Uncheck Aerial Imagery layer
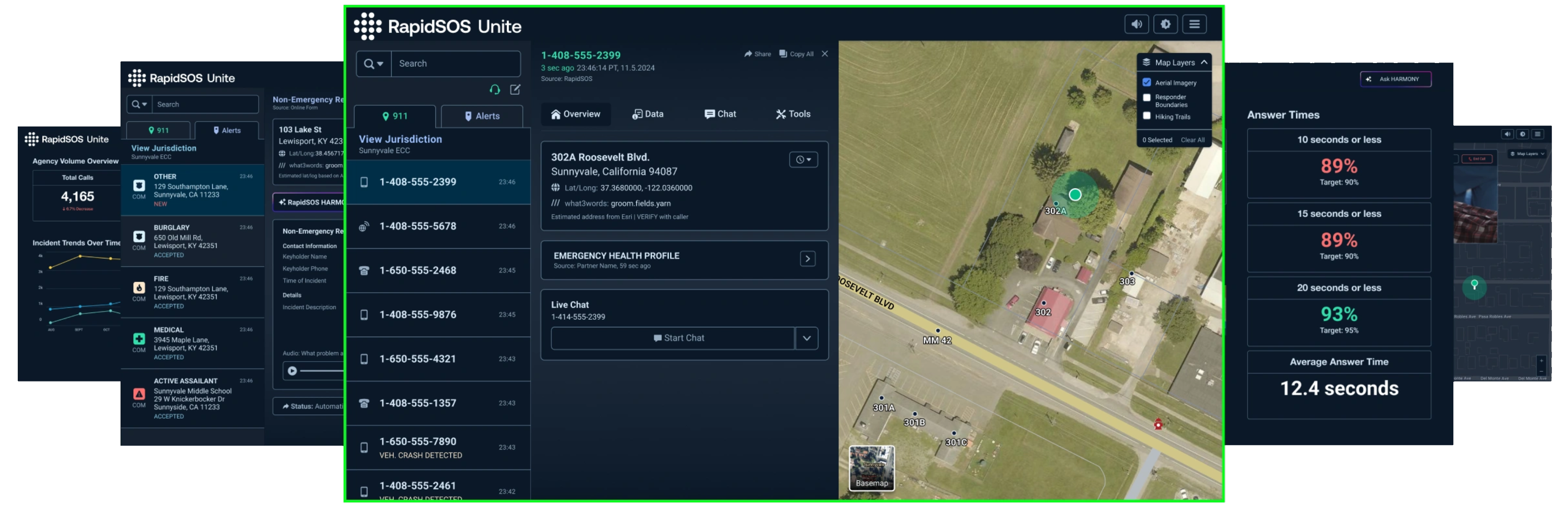Viewport: 1568px width, 510px height. pyautogui.click(x=1146, y=82)
